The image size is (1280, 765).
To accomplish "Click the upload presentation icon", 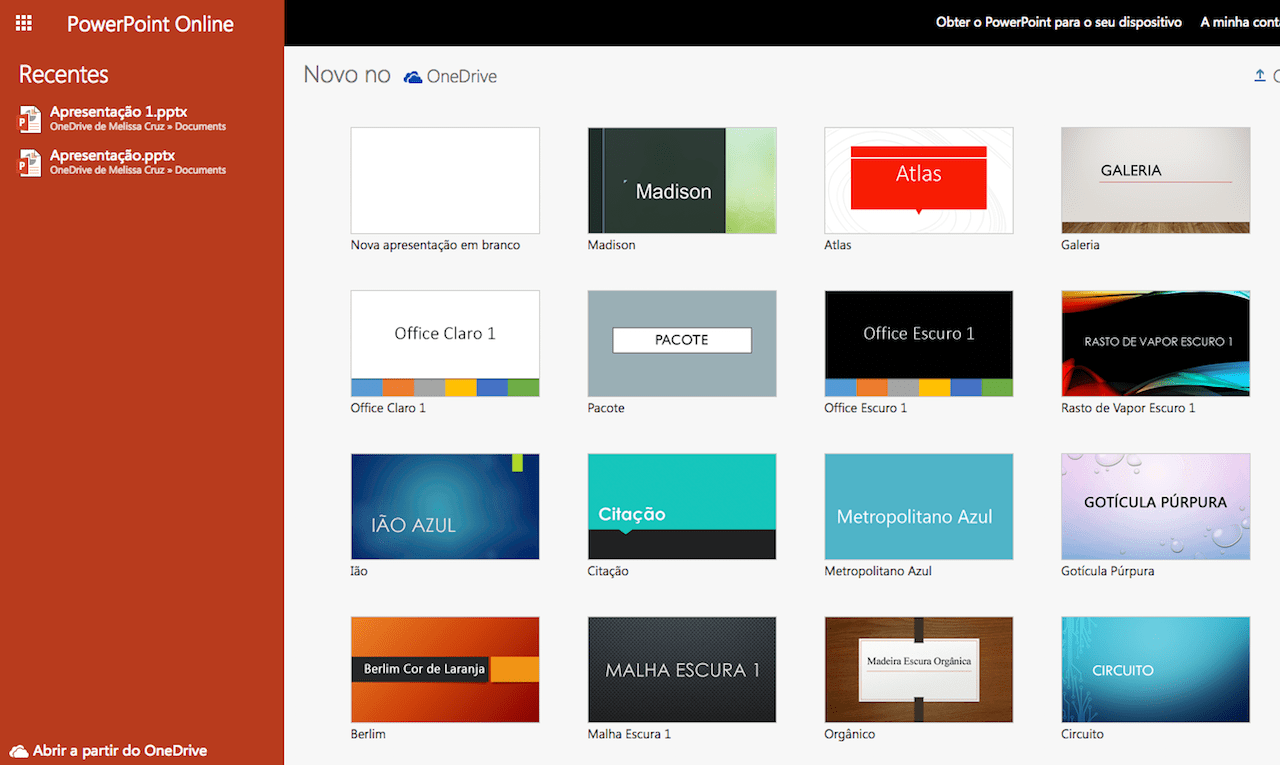I will [x=1262, y=75].
